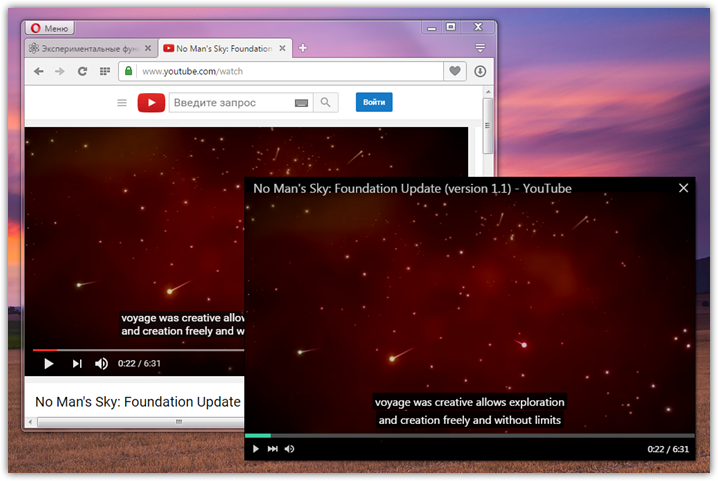Click the scroll up arrow in browser
The image size is (718, 481).
coord(488,92)
